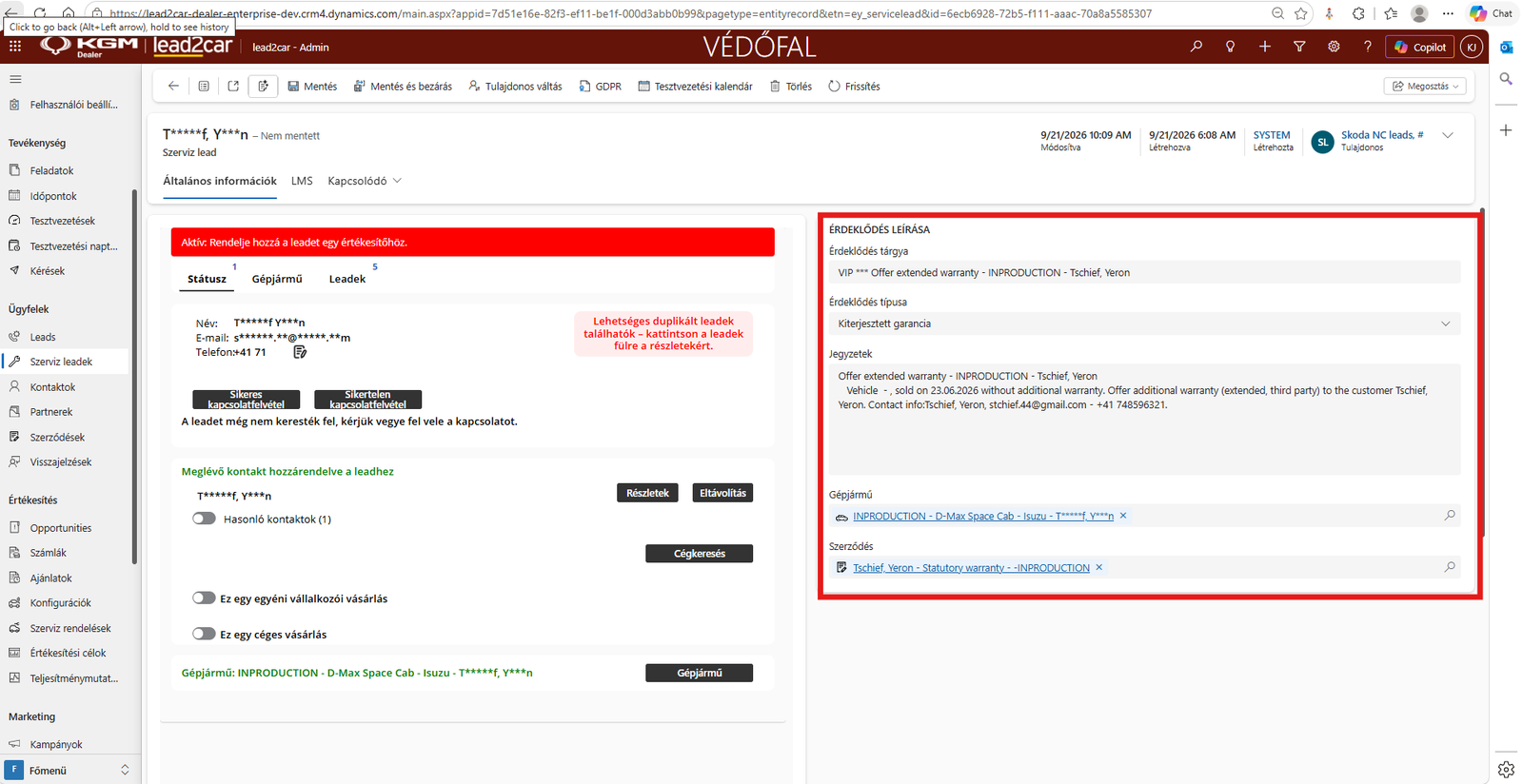The image size is (1523, 784).
Task: Enable Ez egy céges vásárlás toggle
Action: [x=204, y=634]
